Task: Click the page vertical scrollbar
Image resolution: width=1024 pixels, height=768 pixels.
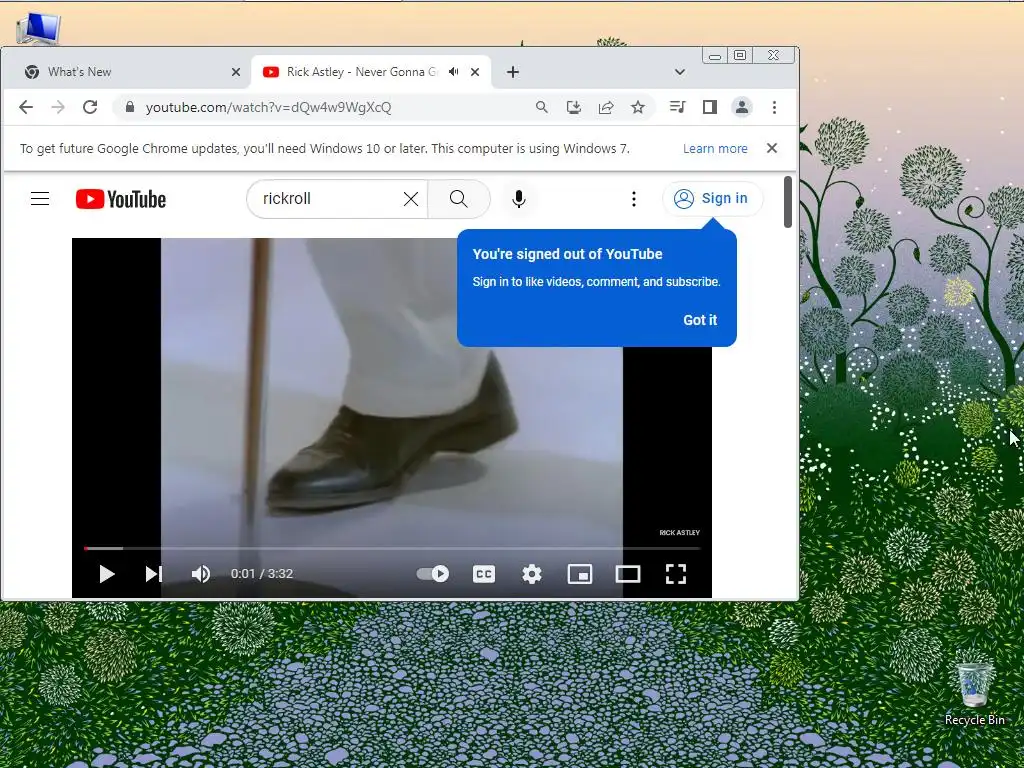Action: [788, 202]
